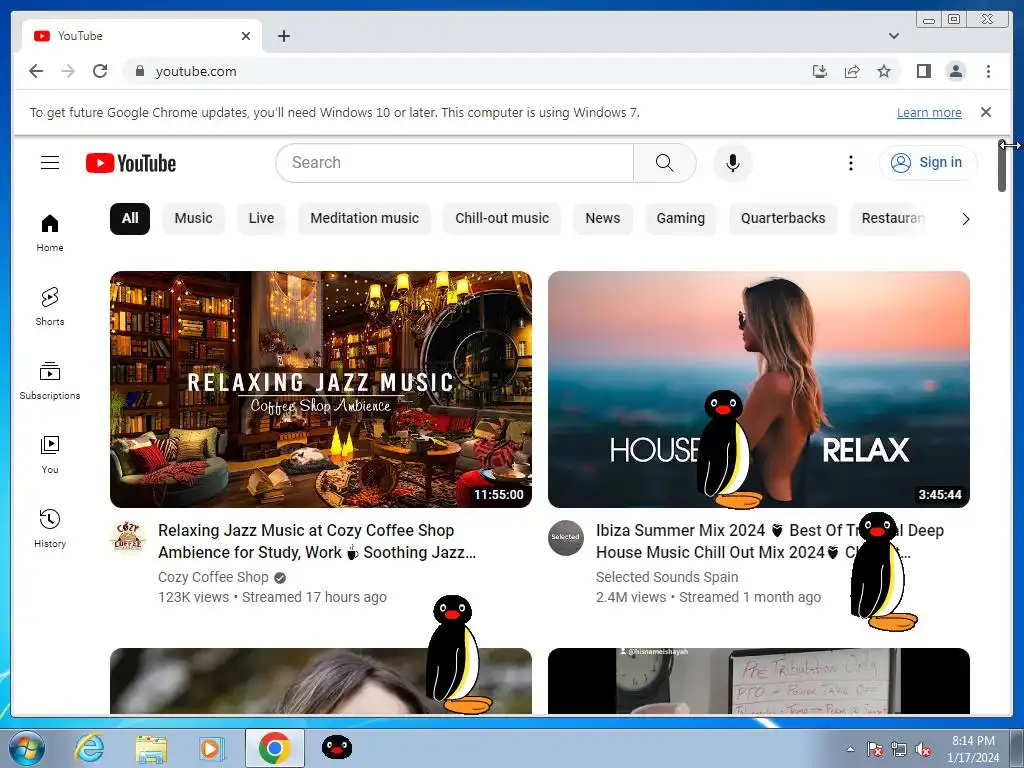1024x768 pixels.
Task: Start voice search with microphone icon
Action: 733,163
